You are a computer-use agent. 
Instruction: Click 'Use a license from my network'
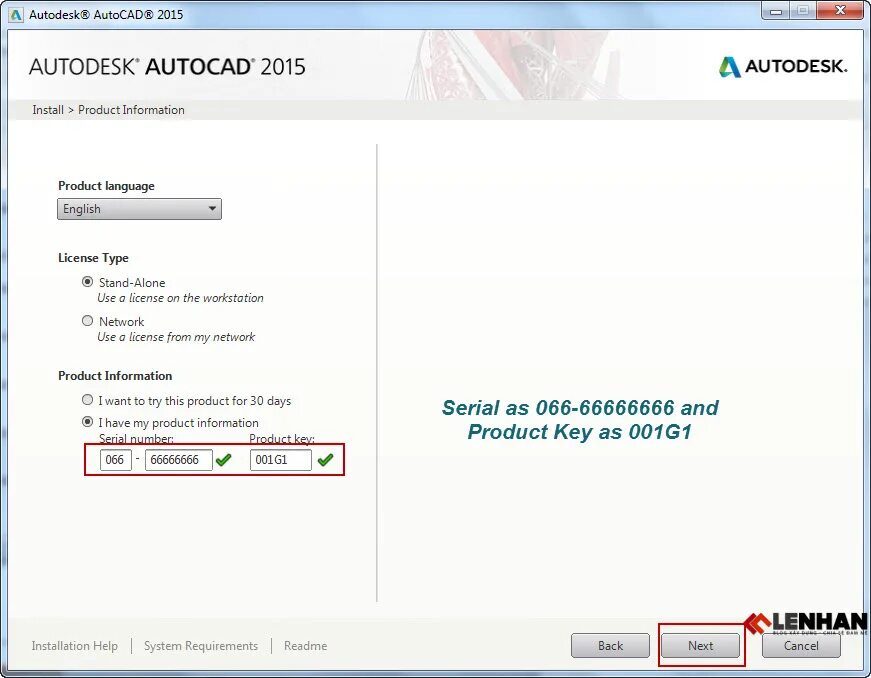(x=176, y=337)
